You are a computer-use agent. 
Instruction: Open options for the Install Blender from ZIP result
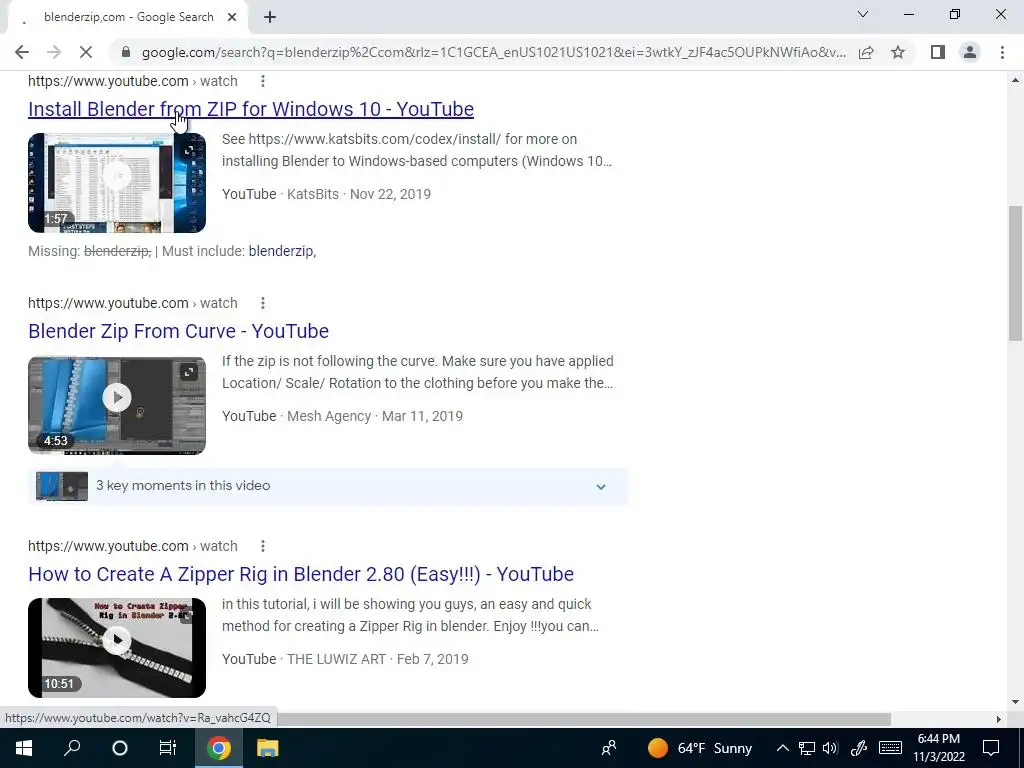263,81
